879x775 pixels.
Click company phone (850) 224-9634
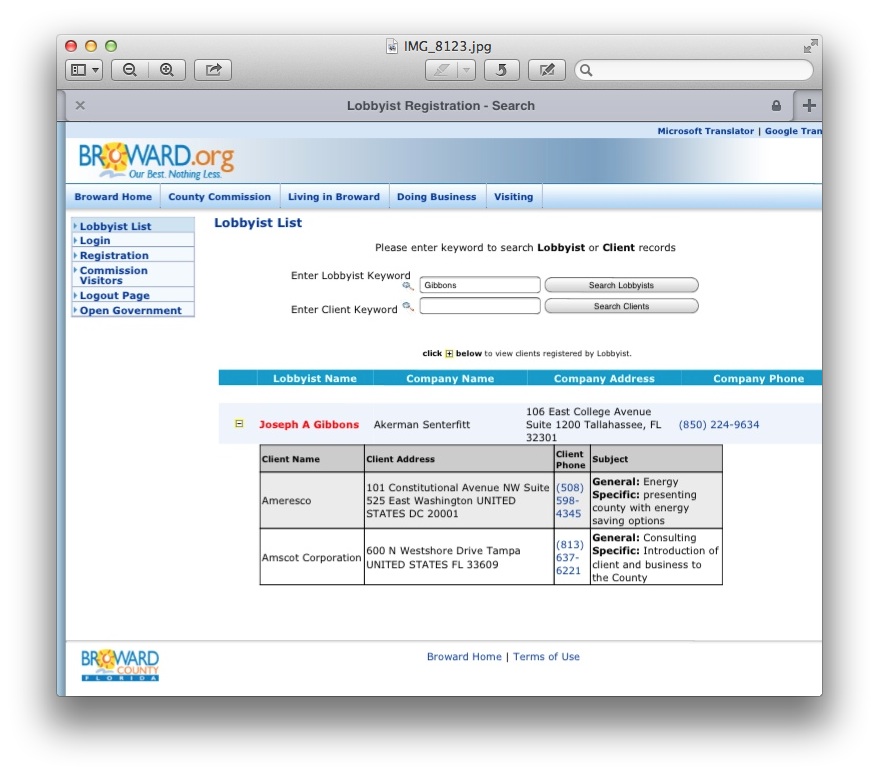(x=719, y=425)
